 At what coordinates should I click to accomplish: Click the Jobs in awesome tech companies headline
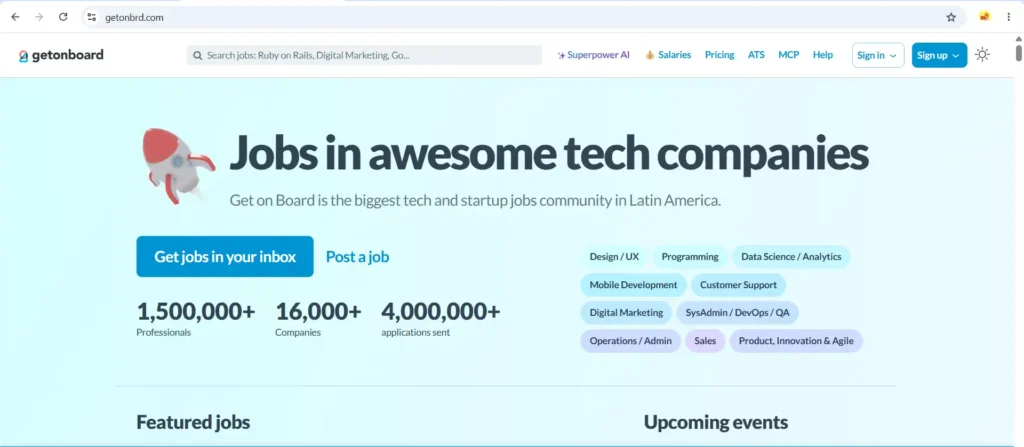(549, 153)
